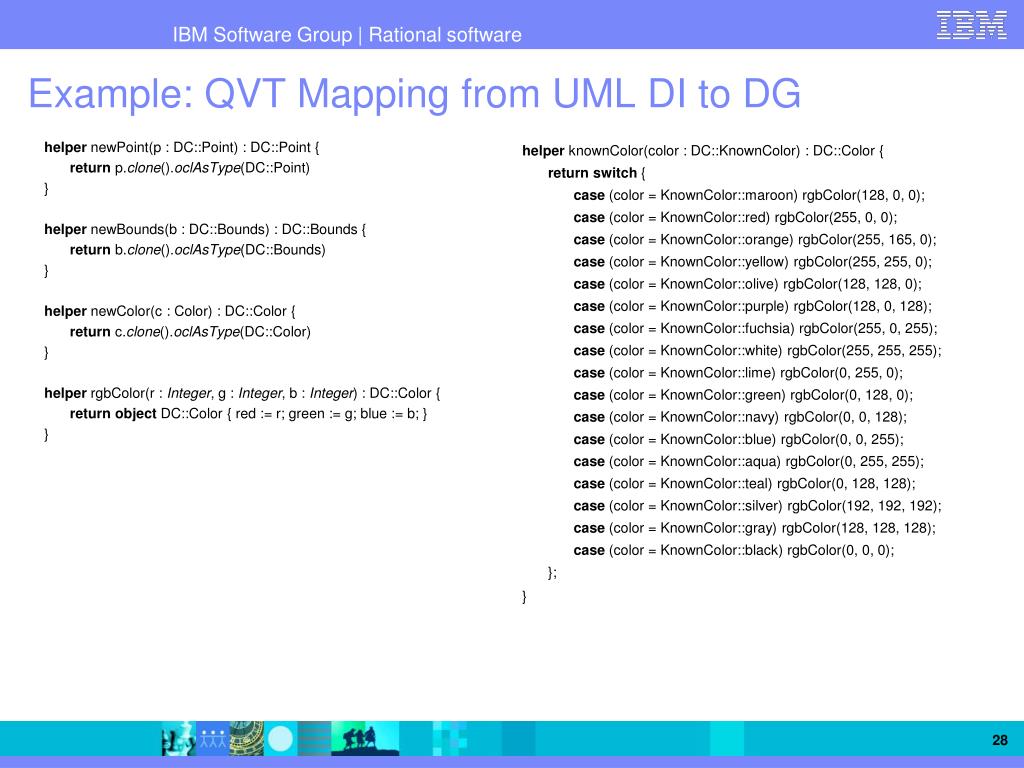Click the KnownColor::red case line
Screen dimensions: 1024x768
coord(735,217)
